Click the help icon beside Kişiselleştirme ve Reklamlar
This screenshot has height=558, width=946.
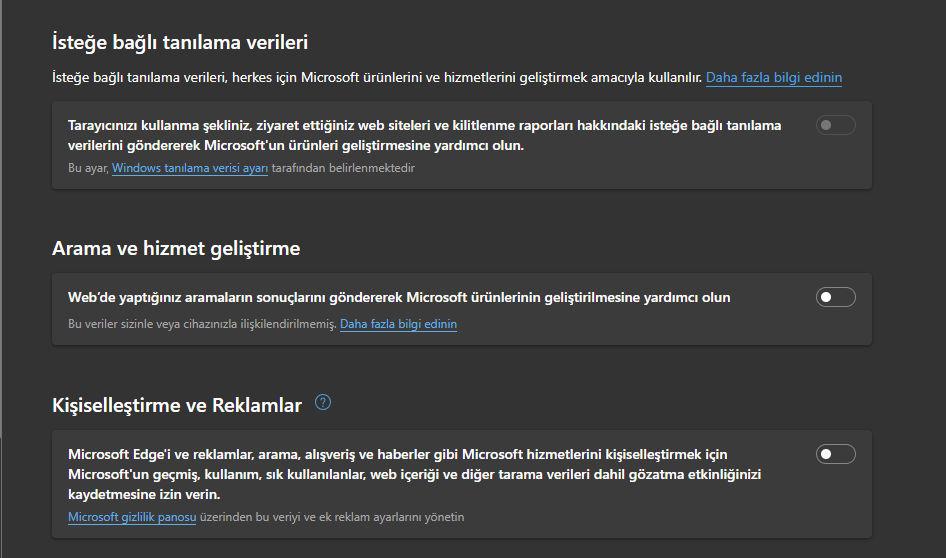pos(323,403)
